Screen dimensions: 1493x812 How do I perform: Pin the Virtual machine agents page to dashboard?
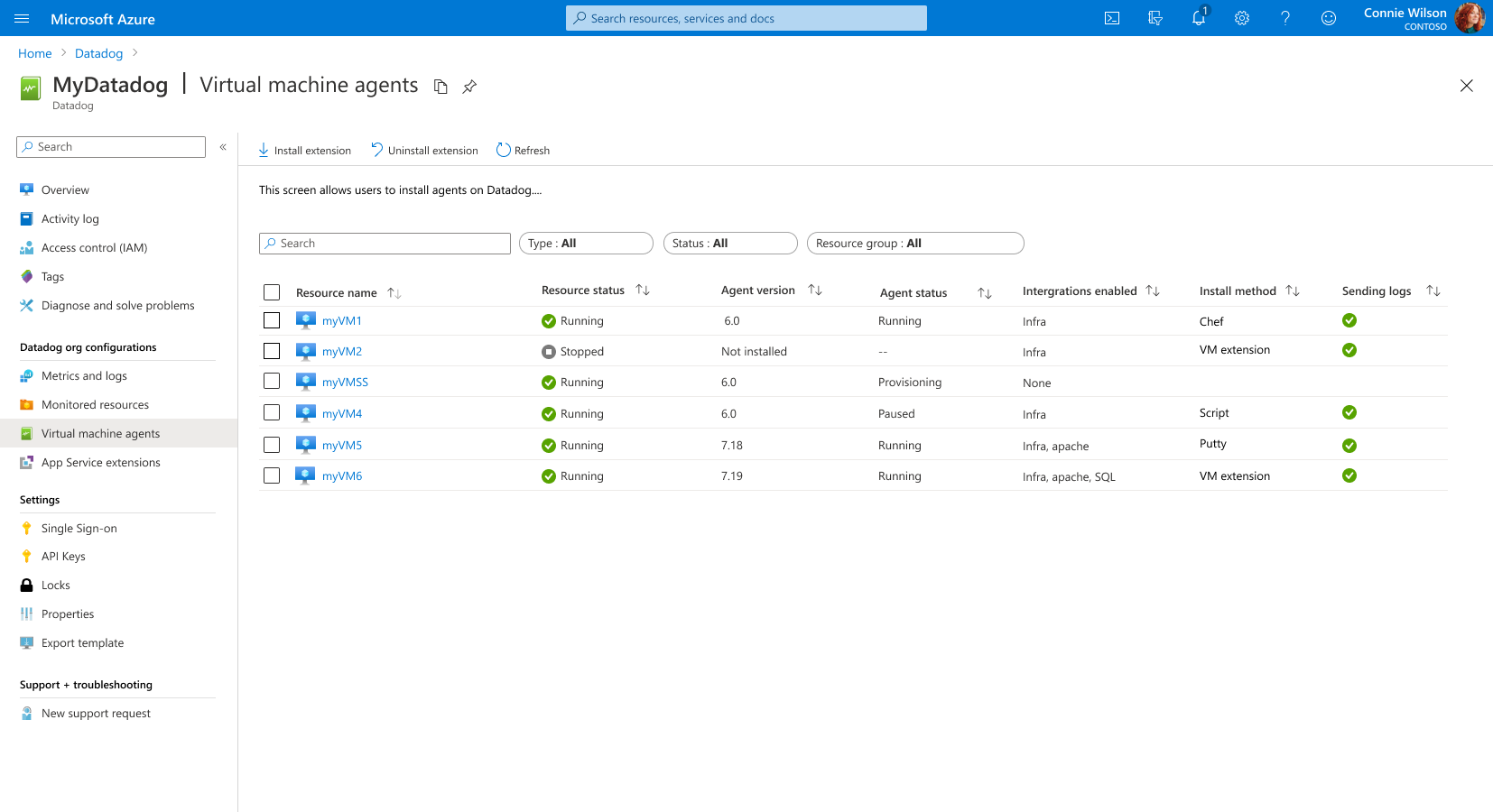468,87
